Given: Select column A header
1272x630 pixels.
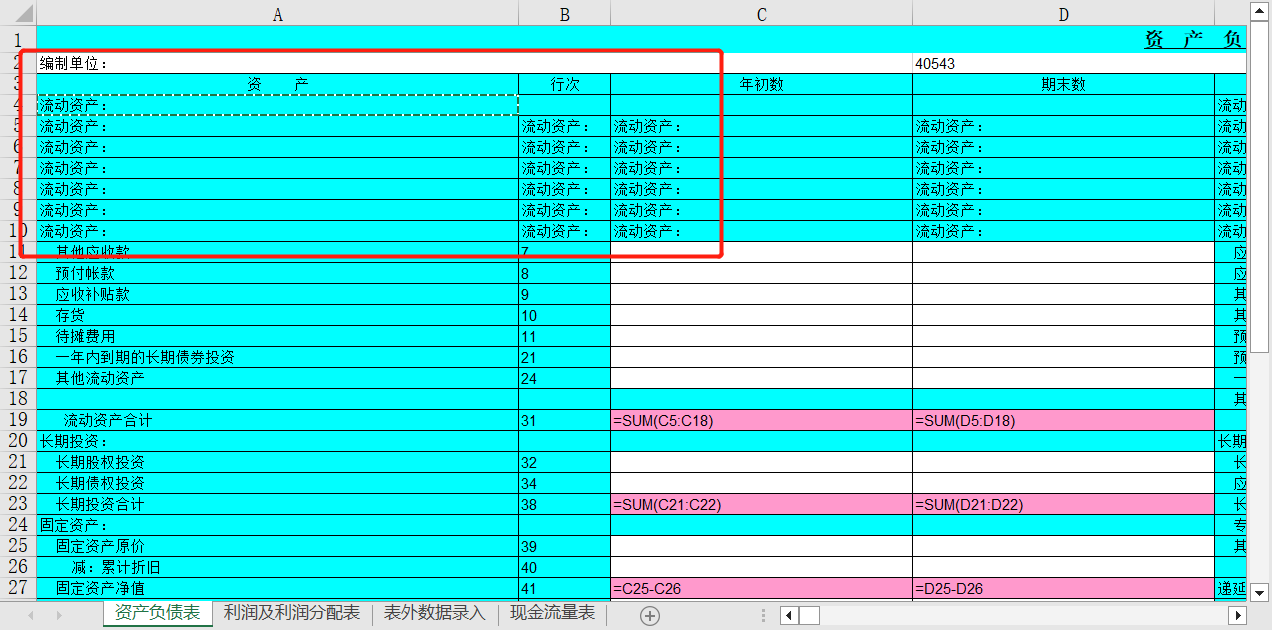Looking at the screenshot, I should (277, 14).
